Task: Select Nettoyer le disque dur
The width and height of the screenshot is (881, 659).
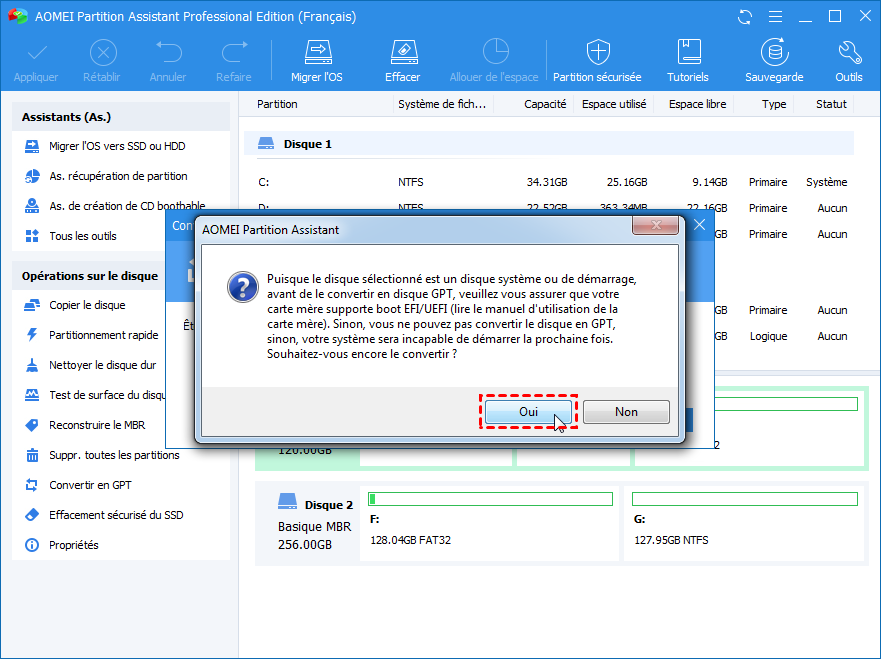Action: pyautogui.click(x=102, y=365)
